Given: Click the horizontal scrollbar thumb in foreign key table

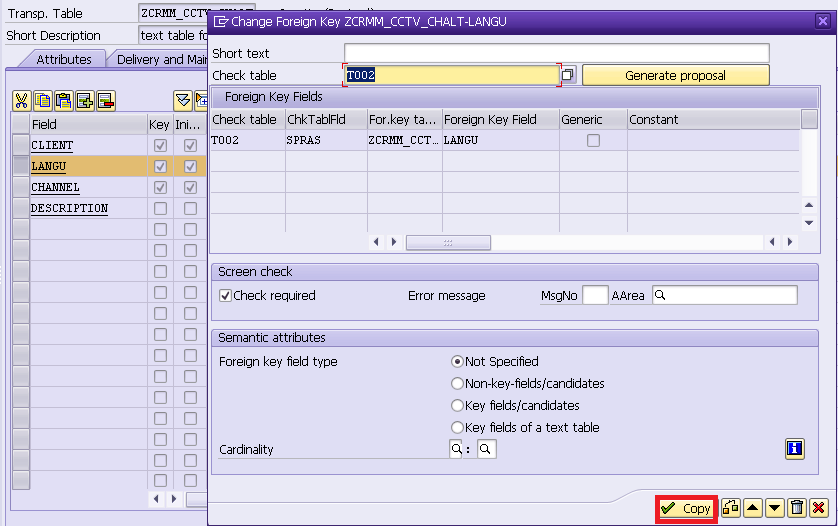Looking at the screenshot, I should click(448, 243).
